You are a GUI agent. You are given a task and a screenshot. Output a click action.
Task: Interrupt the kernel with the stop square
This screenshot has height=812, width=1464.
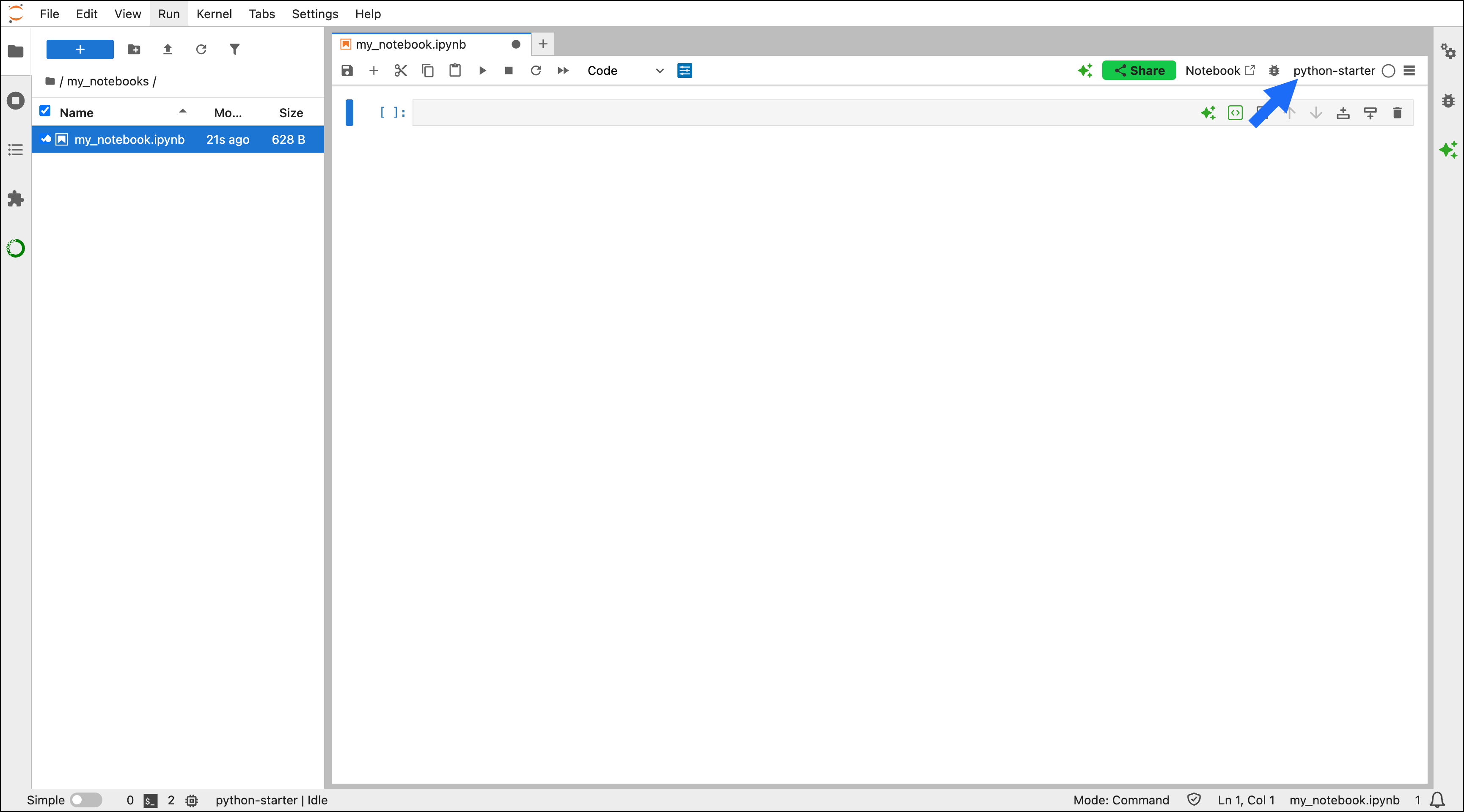click(509, 71)
